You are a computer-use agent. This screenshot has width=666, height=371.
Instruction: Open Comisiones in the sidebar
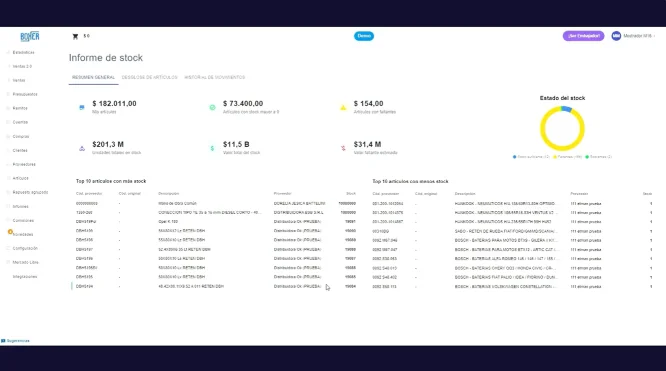[x=23, y=220]
